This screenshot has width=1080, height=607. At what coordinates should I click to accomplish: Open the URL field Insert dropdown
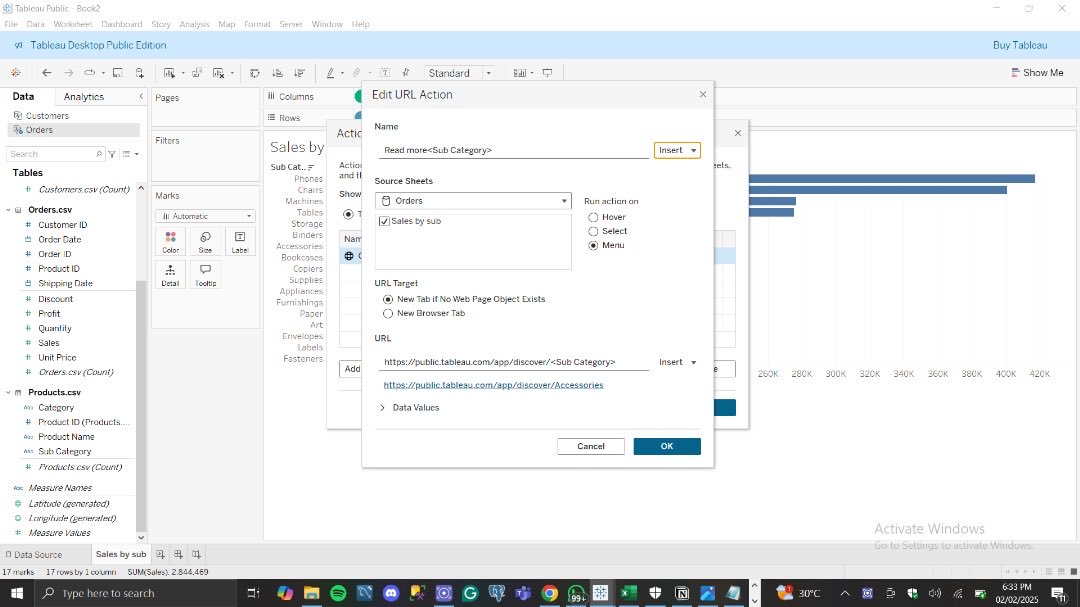(677, 362)
